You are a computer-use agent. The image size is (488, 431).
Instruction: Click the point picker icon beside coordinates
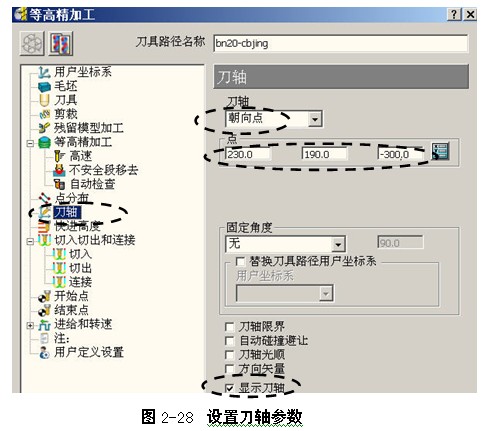[440, 152]
